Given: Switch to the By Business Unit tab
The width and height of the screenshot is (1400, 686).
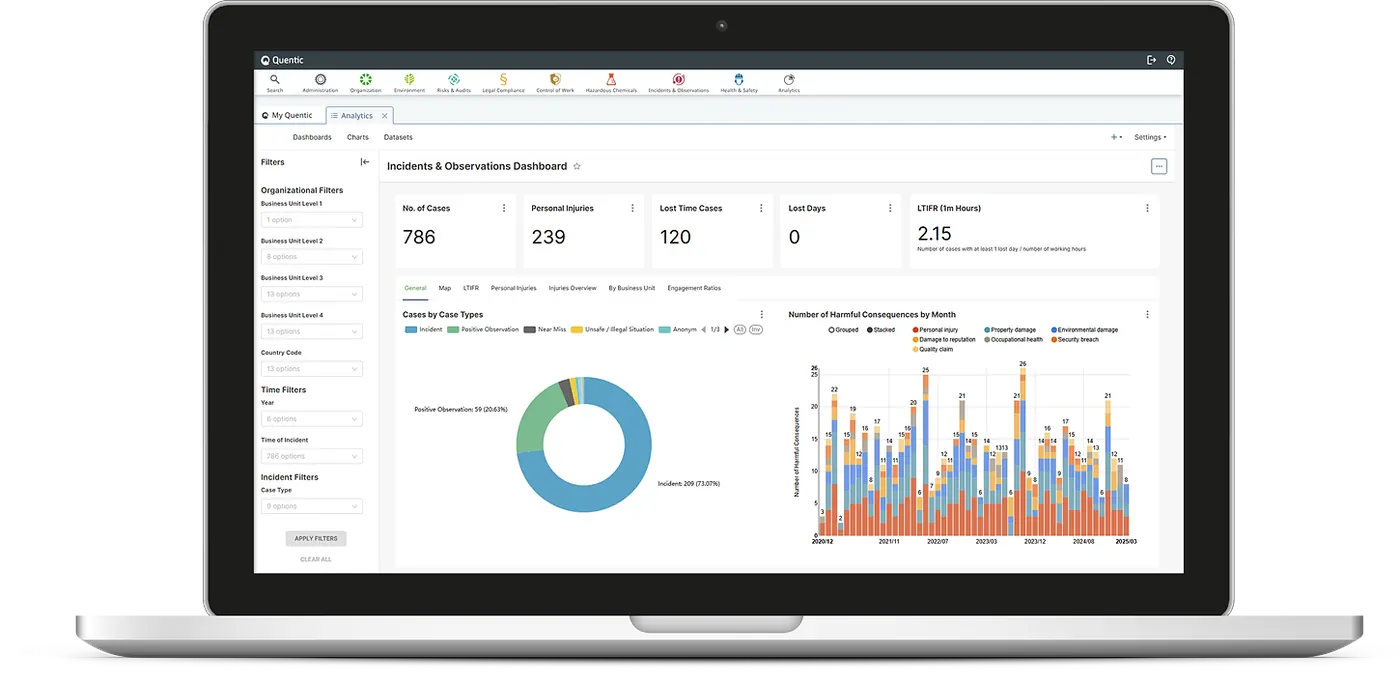Looking at the screenshot, I should tap(632, 288).
